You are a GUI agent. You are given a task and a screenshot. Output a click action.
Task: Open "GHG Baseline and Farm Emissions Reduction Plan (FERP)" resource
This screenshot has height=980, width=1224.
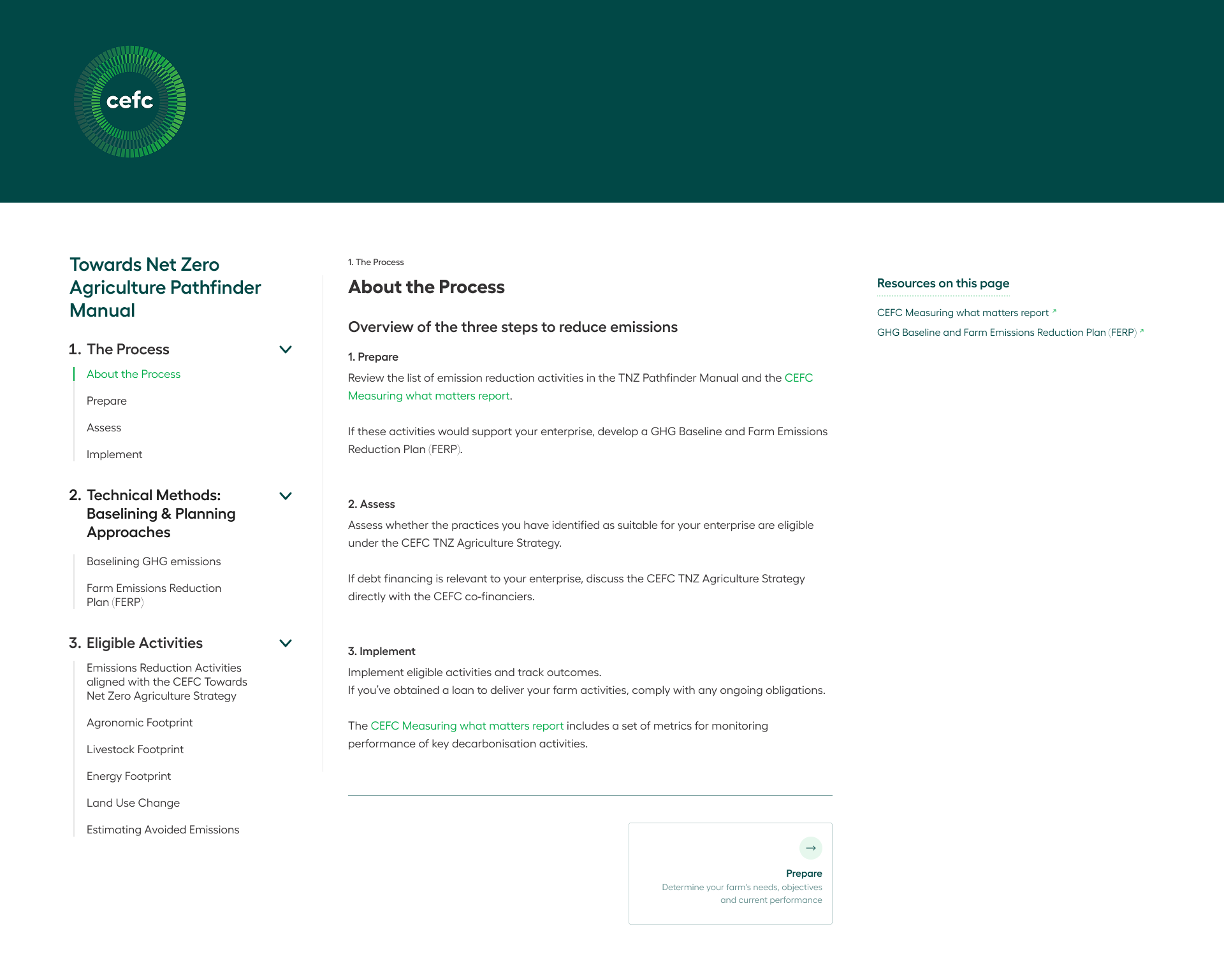pyautogui.click(x=1007, y=333)
